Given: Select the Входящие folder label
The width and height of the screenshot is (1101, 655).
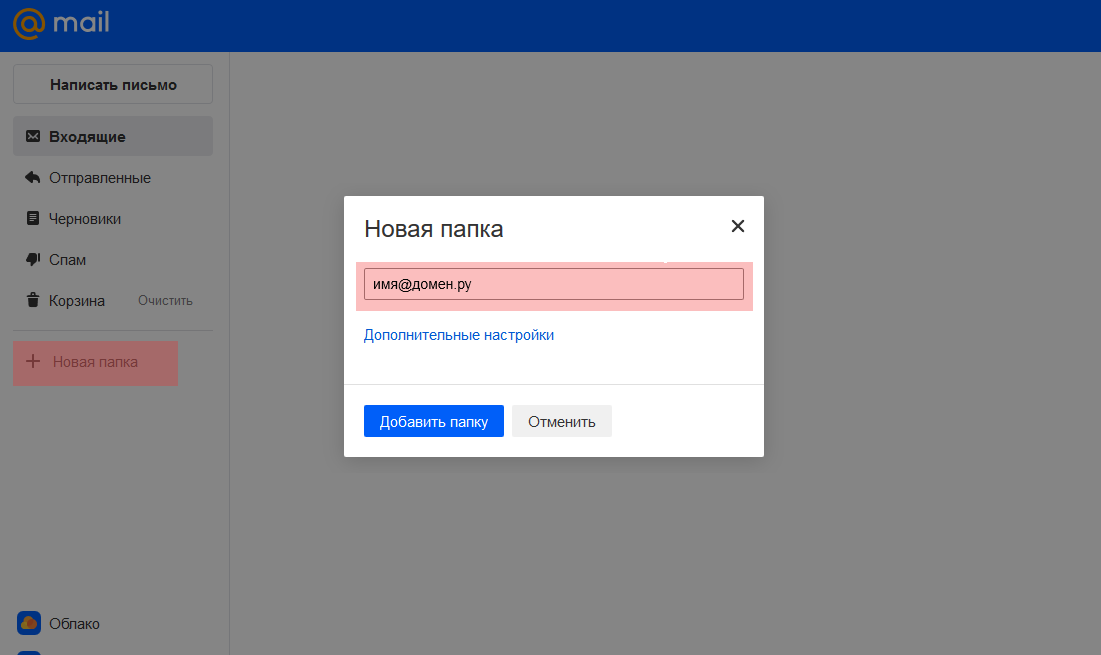Looking at the screenshot, I should (87, 137).
